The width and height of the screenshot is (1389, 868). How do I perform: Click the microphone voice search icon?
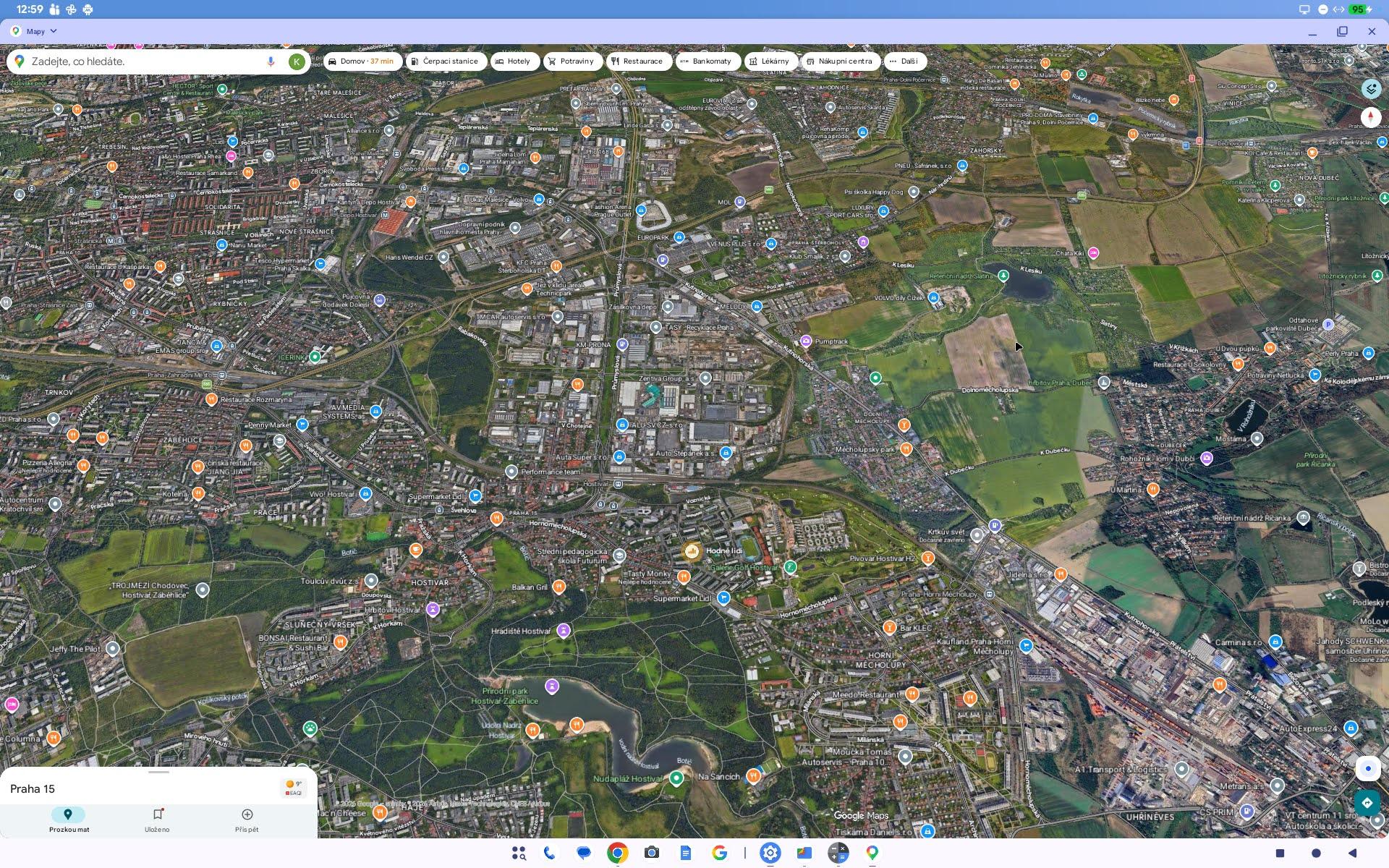point(271,61)
